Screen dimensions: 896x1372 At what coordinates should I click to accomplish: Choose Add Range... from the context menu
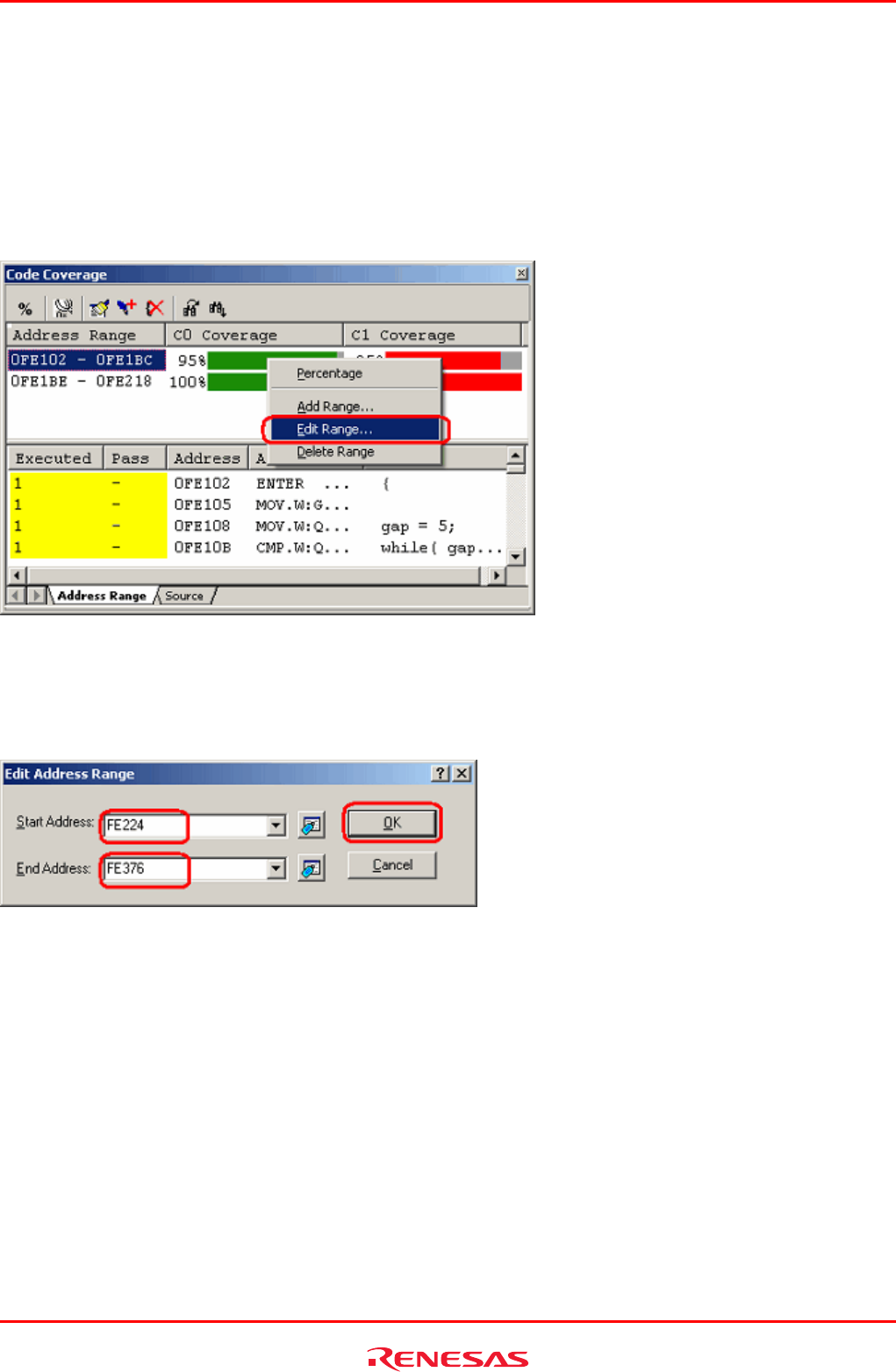pyautogui.click(x=354, y=407)
